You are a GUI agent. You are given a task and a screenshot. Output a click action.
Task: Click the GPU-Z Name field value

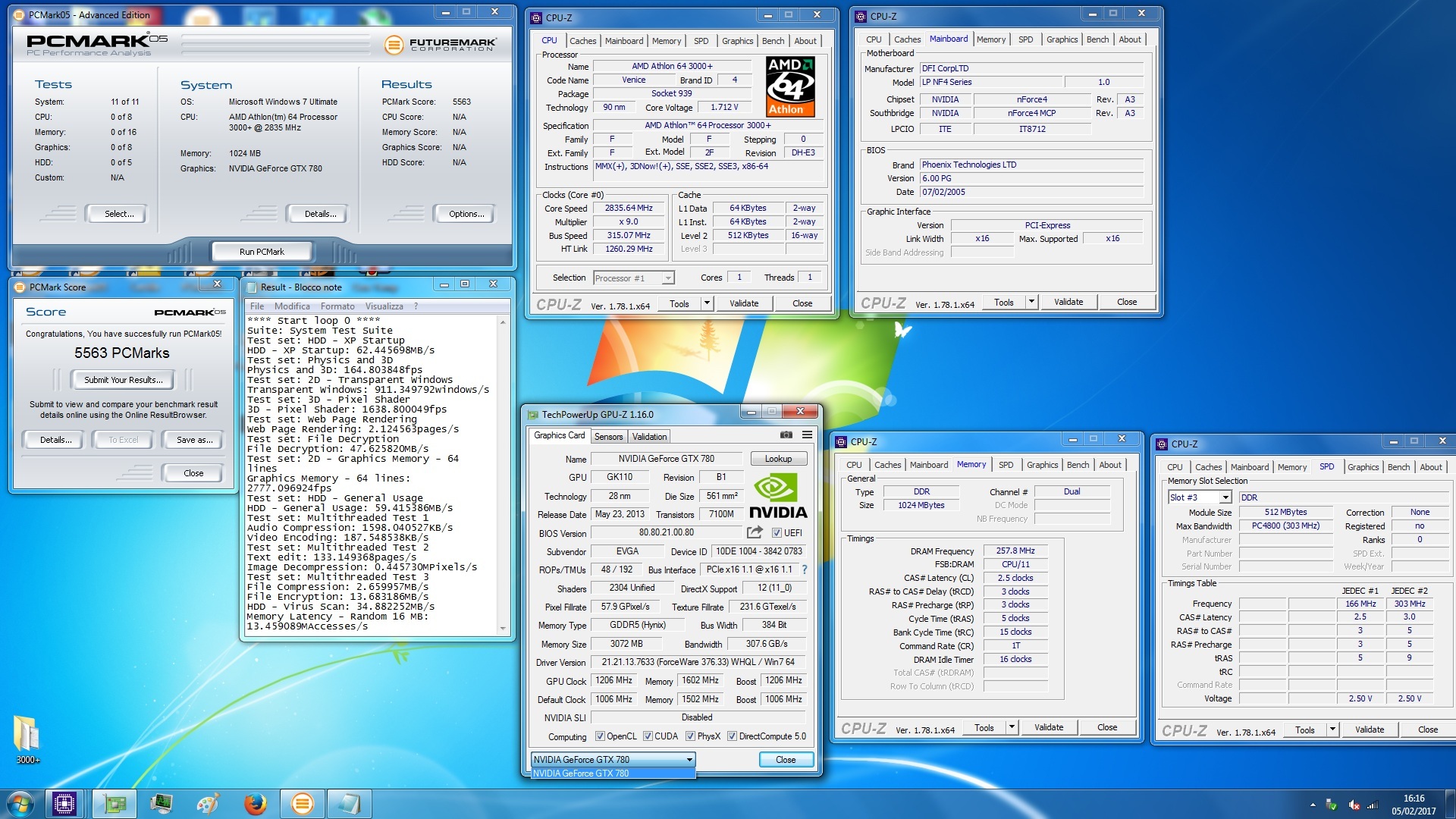[667, 459]
